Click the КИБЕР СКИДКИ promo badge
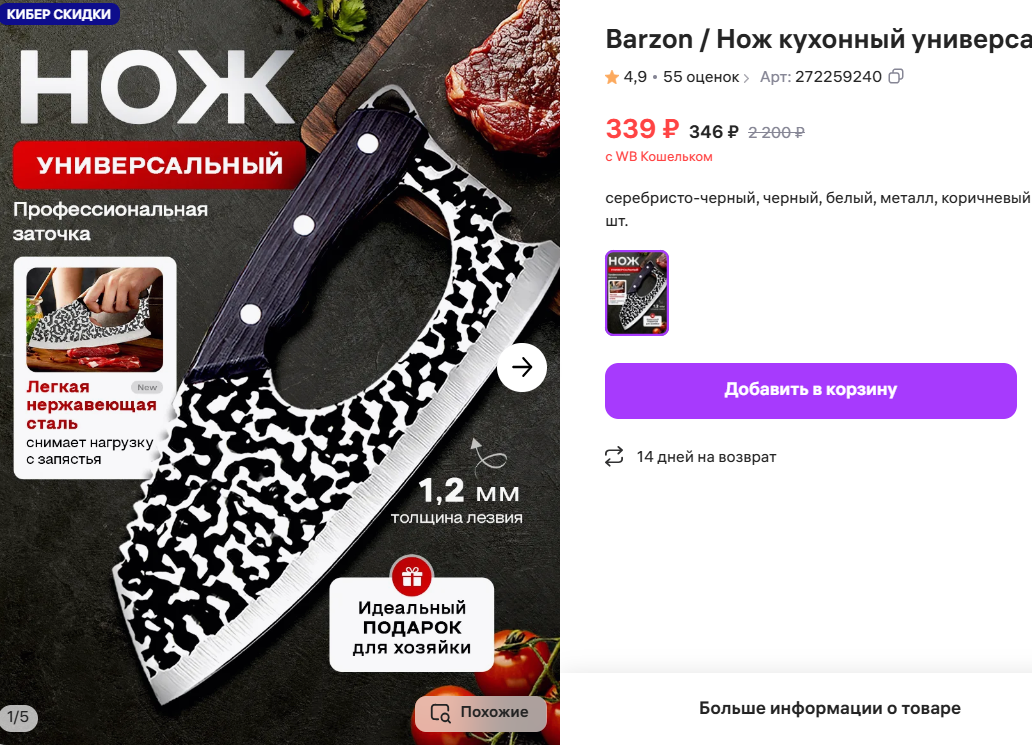This screenshot has height=745, width=1032. coord(59,13)
